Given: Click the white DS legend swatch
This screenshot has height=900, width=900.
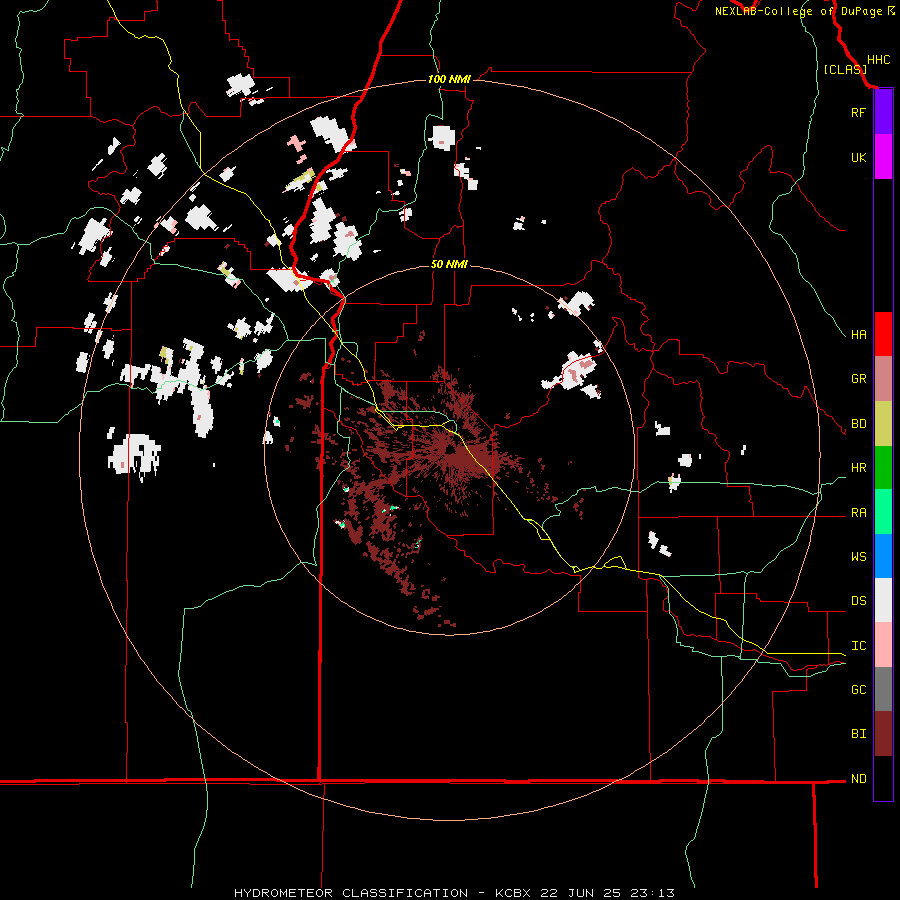Looking at the screenshot, I should tap(883, 600).
